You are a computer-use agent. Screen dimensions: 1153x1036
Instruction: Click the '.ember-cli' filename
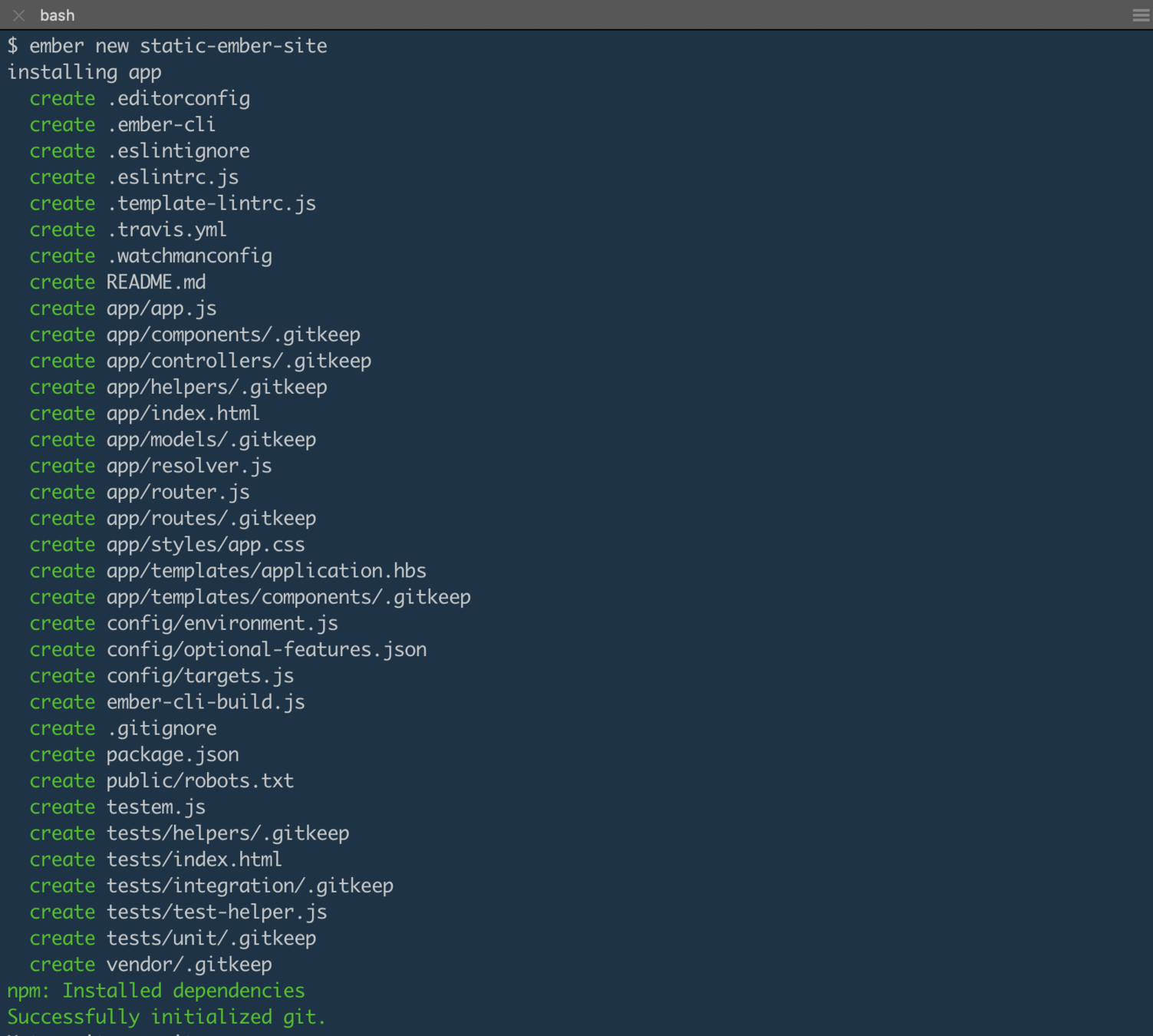click(x=162, y=124)
